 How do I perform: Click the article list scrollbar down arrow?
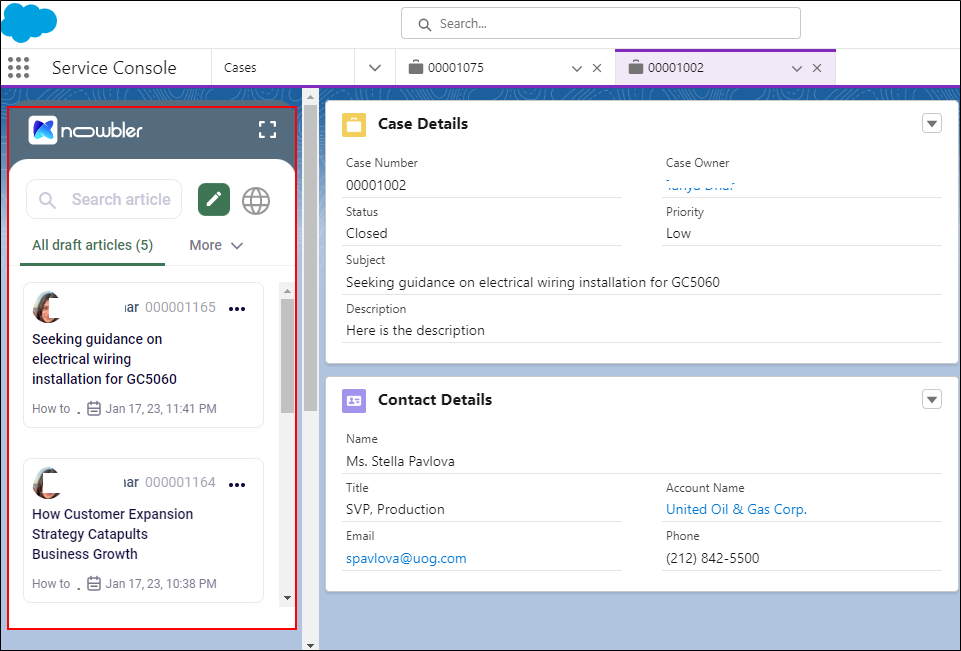[x=287, y=597]
